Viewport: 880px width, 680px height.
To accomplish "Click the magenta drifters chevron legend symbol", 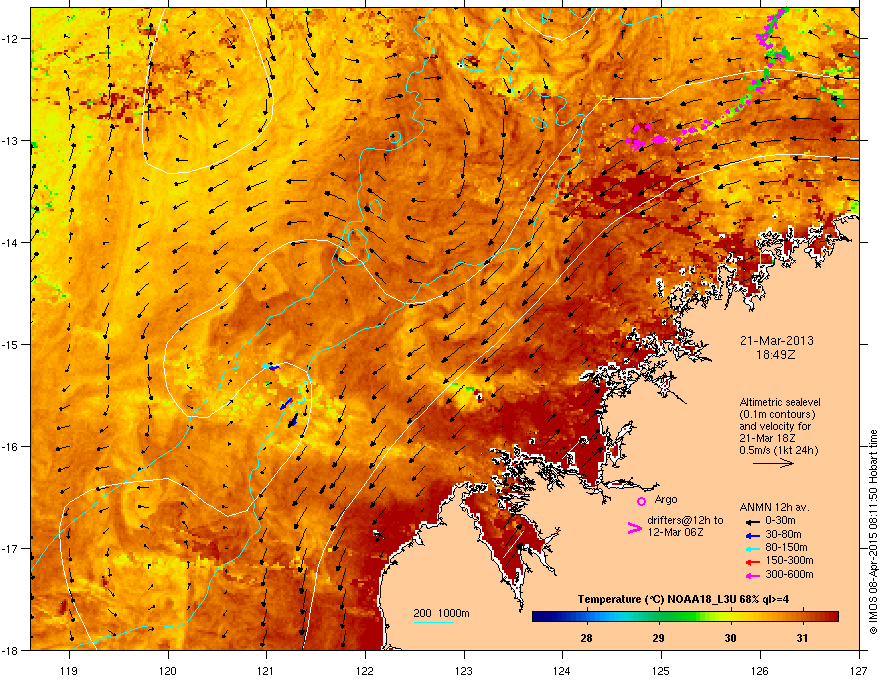I will [635, 528].
